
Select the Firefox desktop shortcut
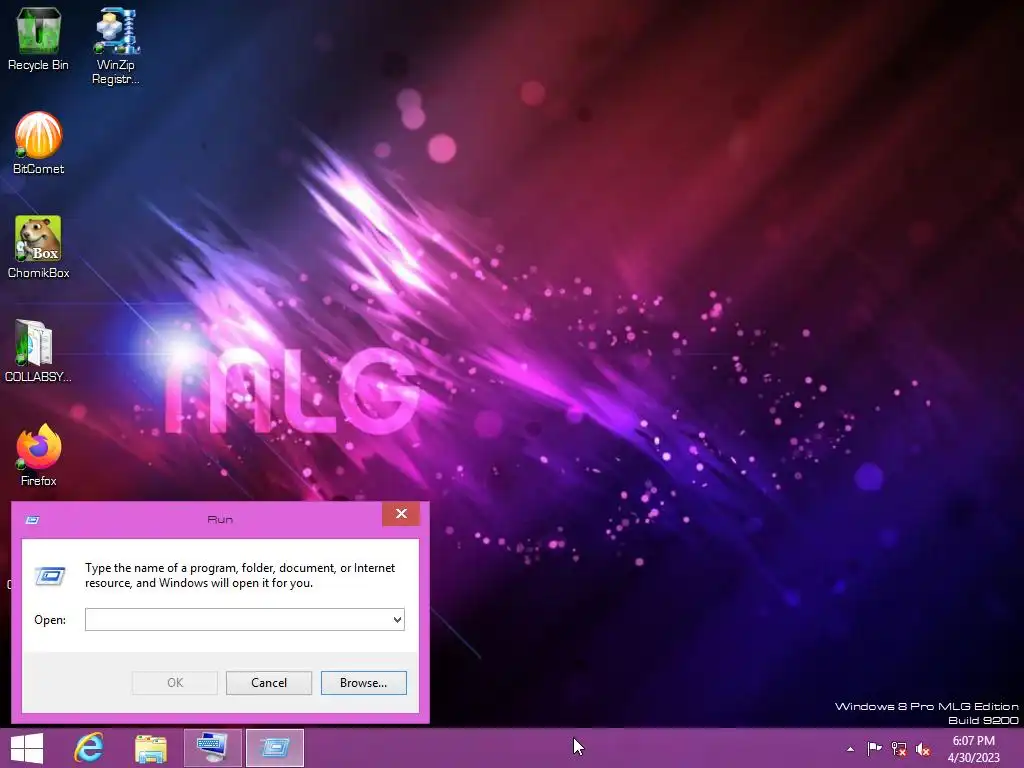pyautogui.click(x=39, y=455)
